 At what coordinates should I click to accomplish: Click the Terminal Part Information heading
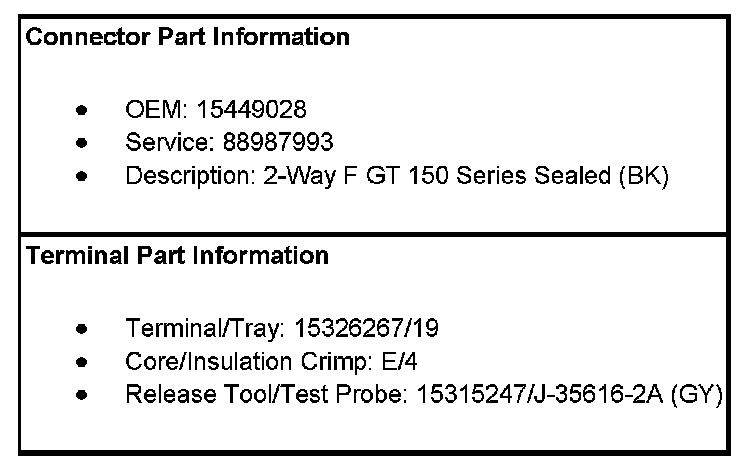click(x=177, y=256)
